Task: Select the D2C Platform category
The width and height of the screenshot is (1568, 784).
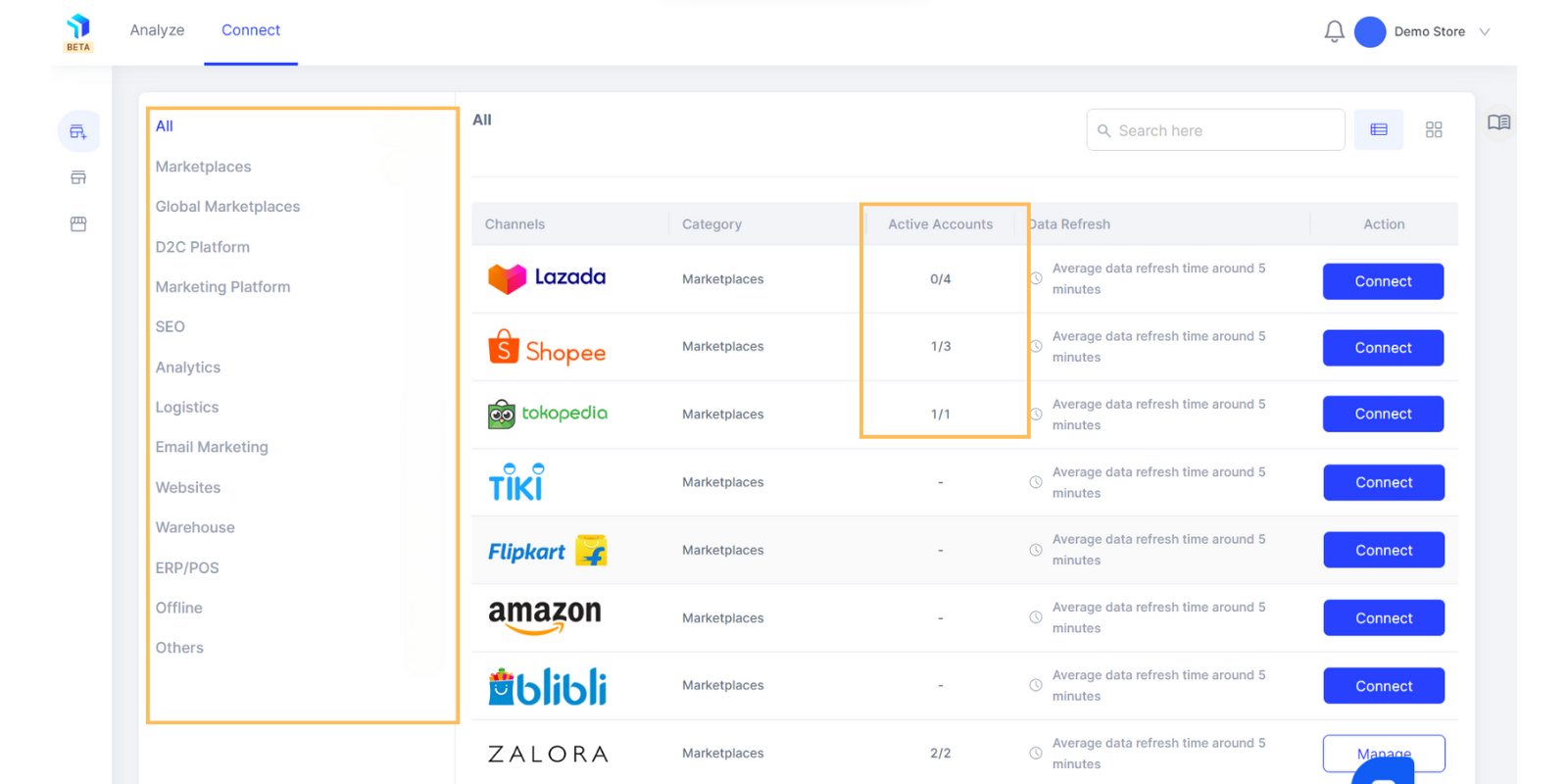Action: pyautogui.click(x=202, y=247)
